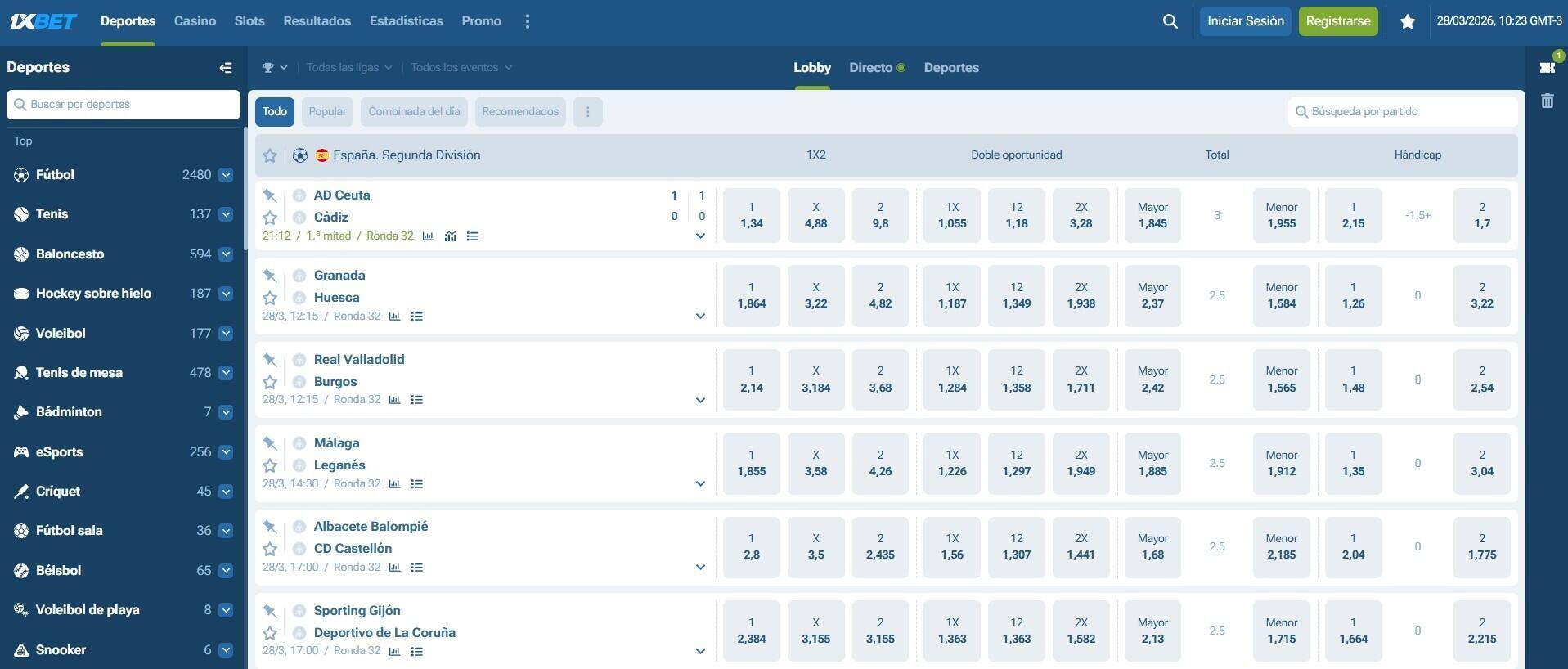The height and width of the screenshot is (669, 1568).
Task: Pin the Sporting Gijón vs Deportivo match
Action: (269, 610)
